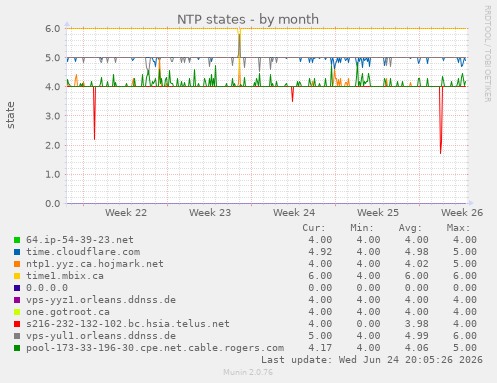Click the 'Max:' column header
This screenshot has width=497, height=383.
pyautogui.click(x=458, y=228)
